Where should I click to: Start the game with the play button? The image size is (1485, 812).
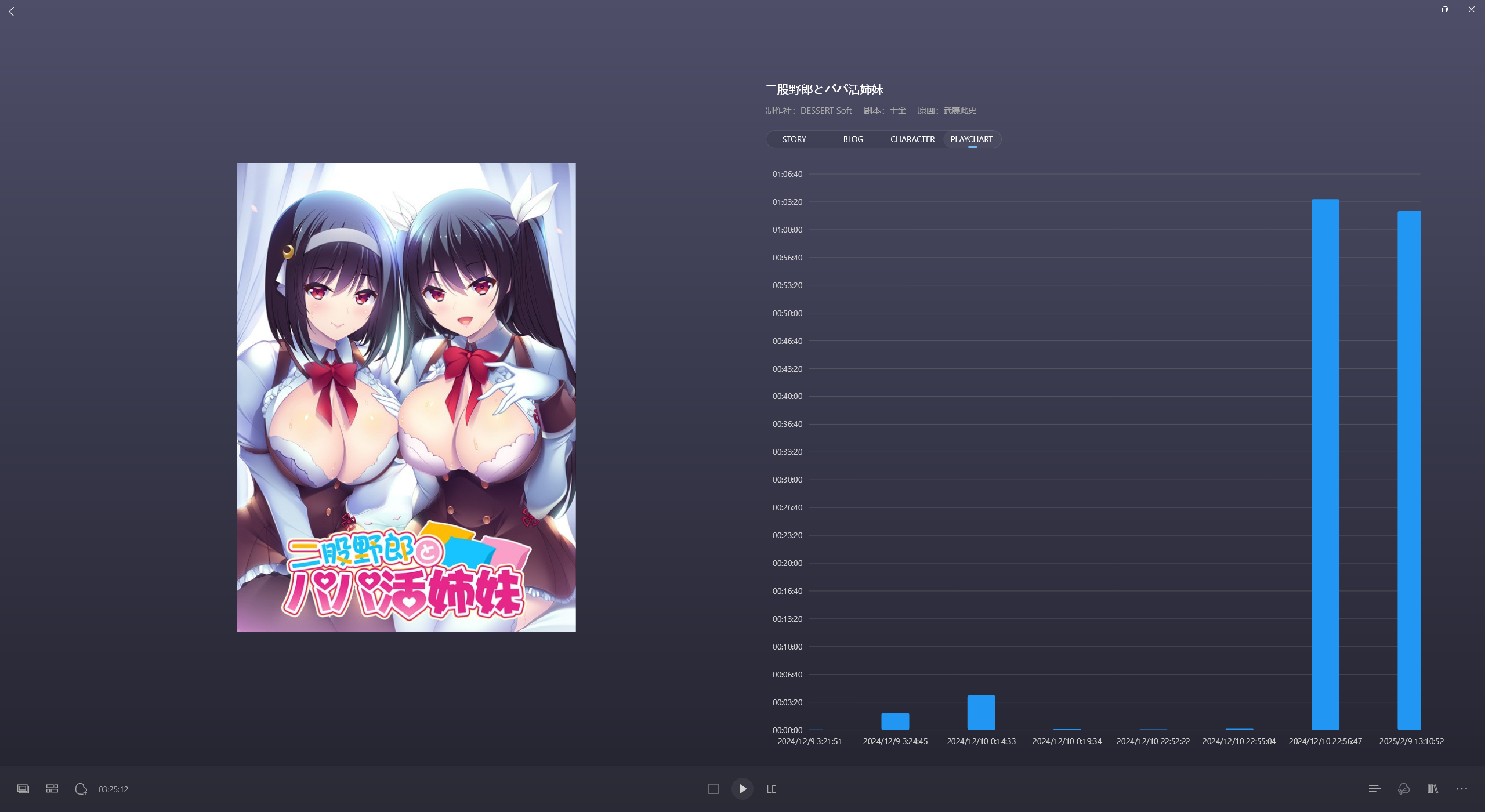click(x=742, y=789)
